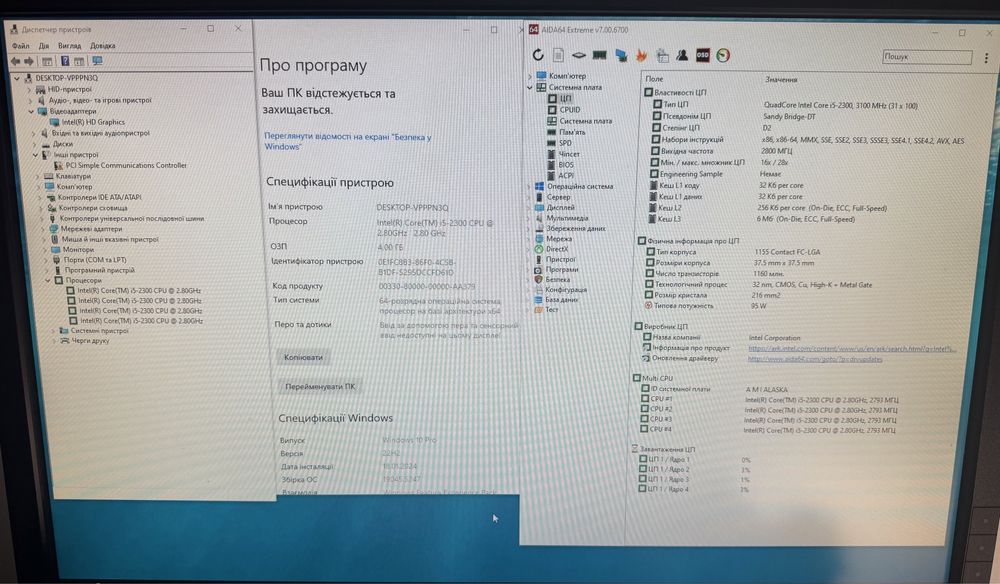
Task: Click Типова потужність row in AIDA64
Action: pyautogui.click(x=706, y=306)
